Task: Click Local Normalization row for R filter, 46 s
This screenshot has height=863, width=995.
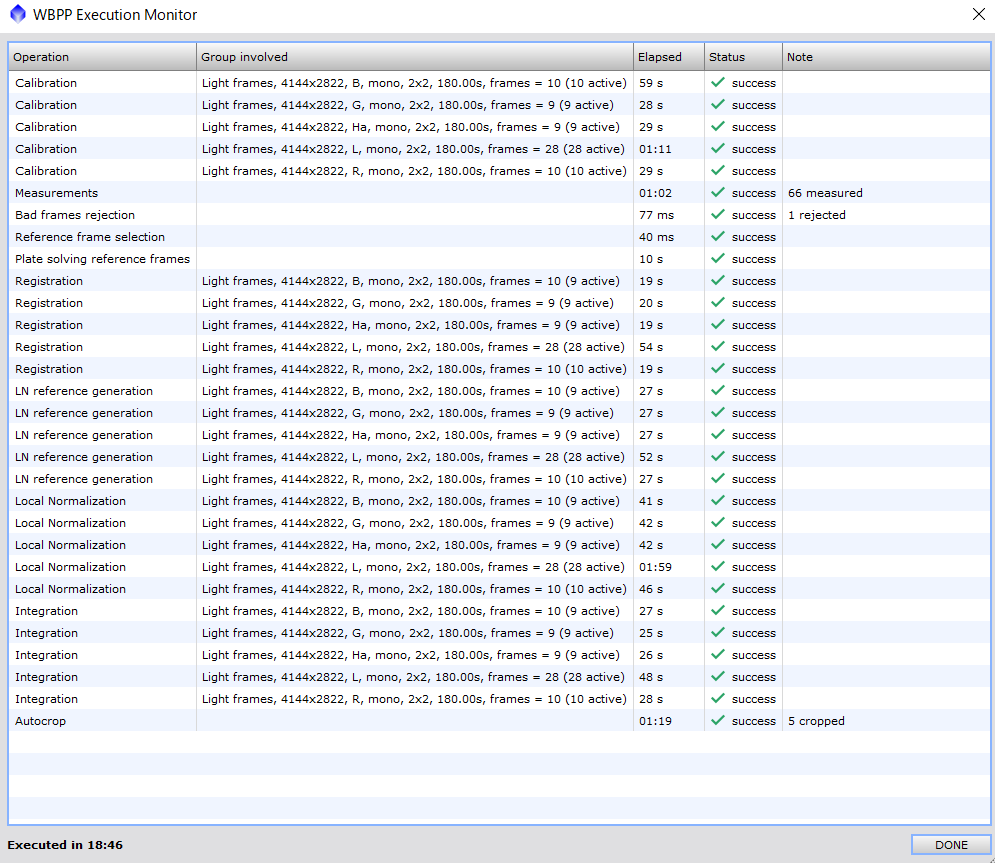Action: click(x=499, y=589)
